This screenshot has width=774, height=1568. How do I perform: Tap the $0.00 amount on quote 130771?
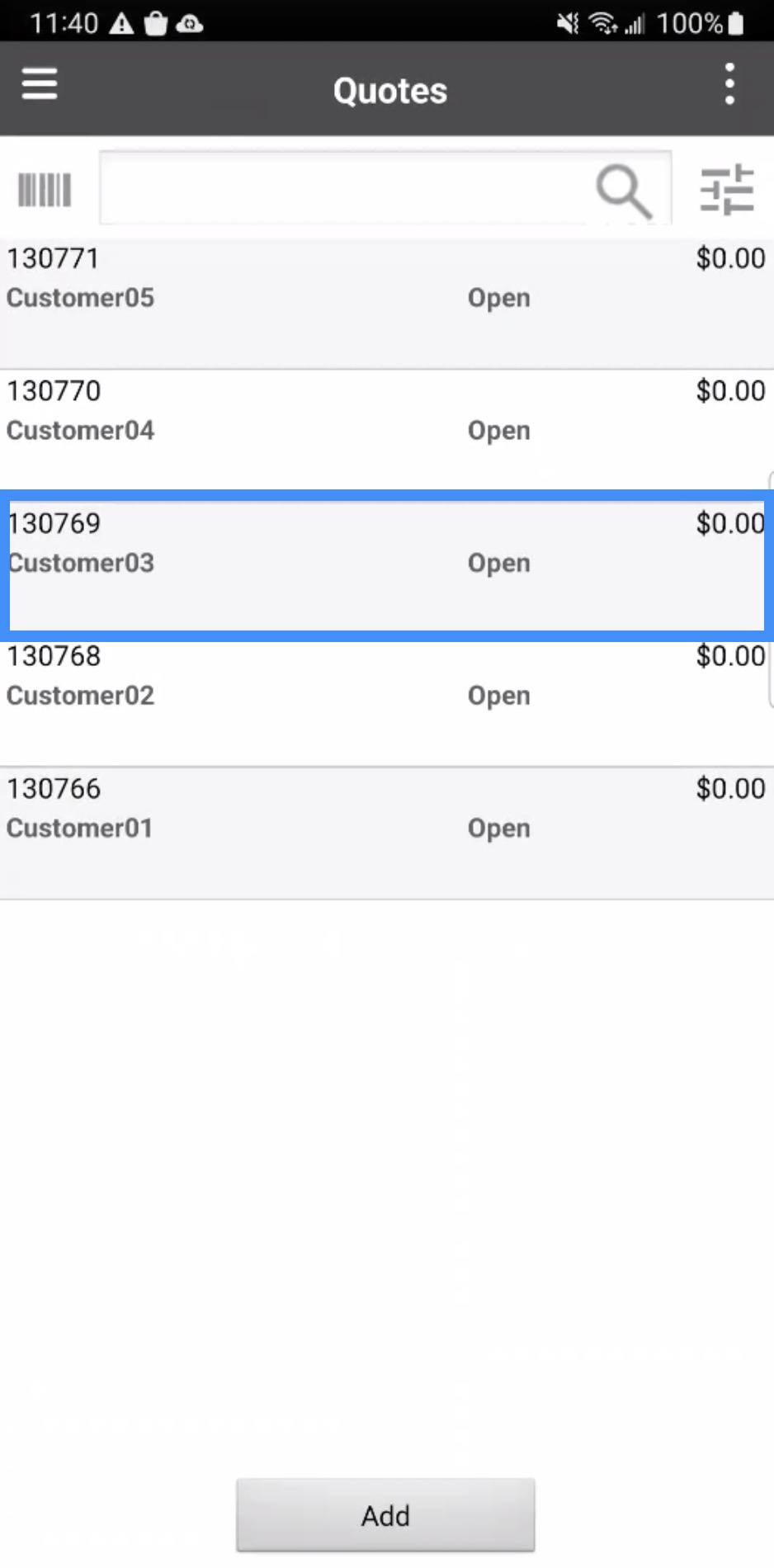click(x=729, y=258)
